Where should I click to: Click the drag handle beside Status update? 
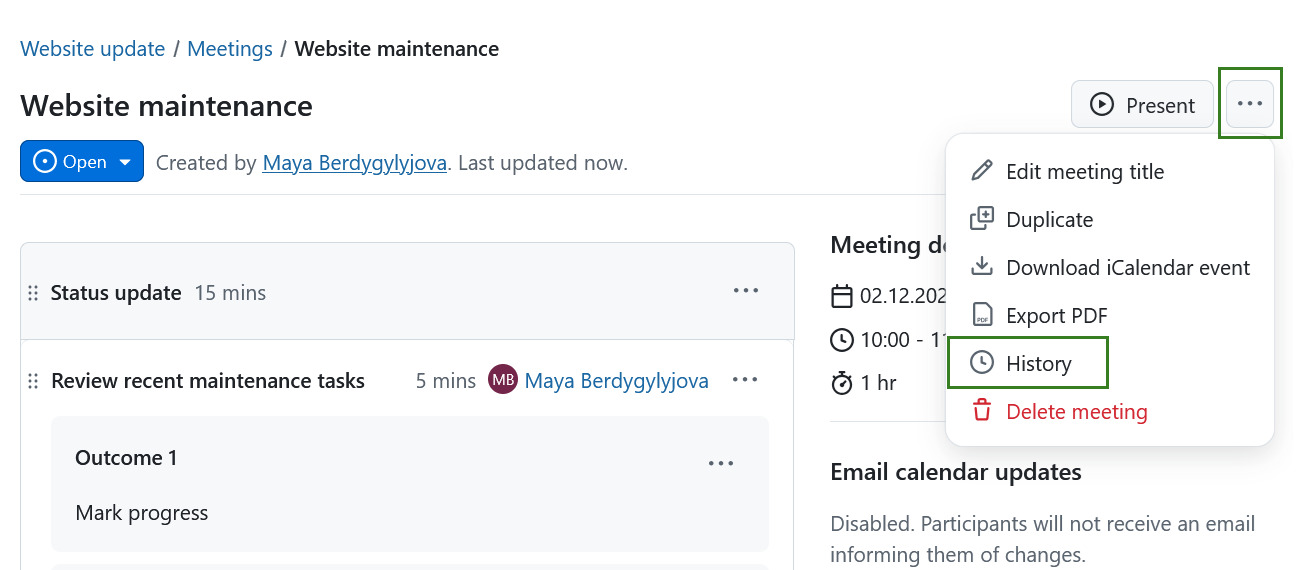pos(33,293)
